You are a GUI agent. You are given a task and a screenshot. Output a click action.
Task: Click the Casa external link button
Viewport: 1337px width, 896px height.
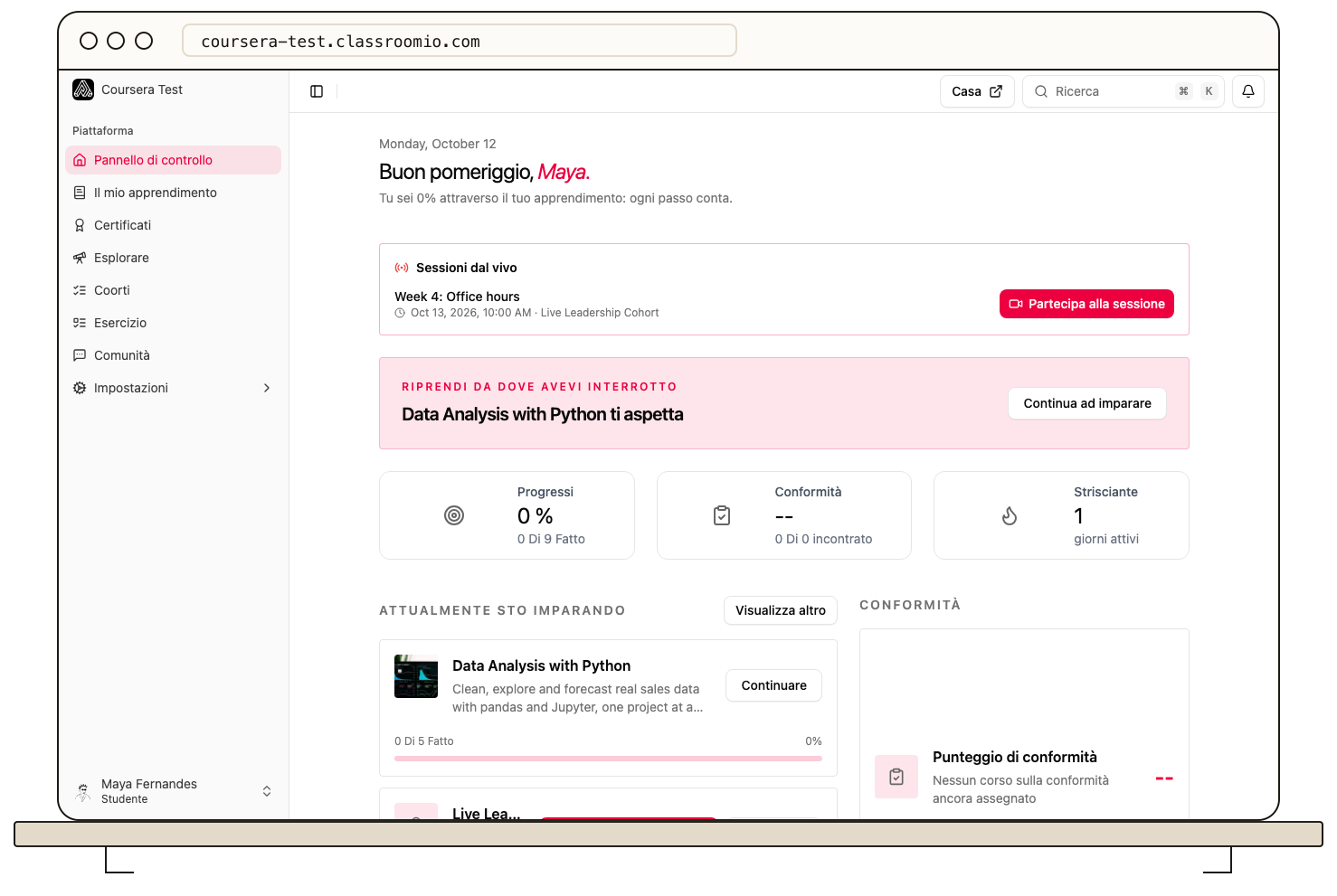[977, 91]
